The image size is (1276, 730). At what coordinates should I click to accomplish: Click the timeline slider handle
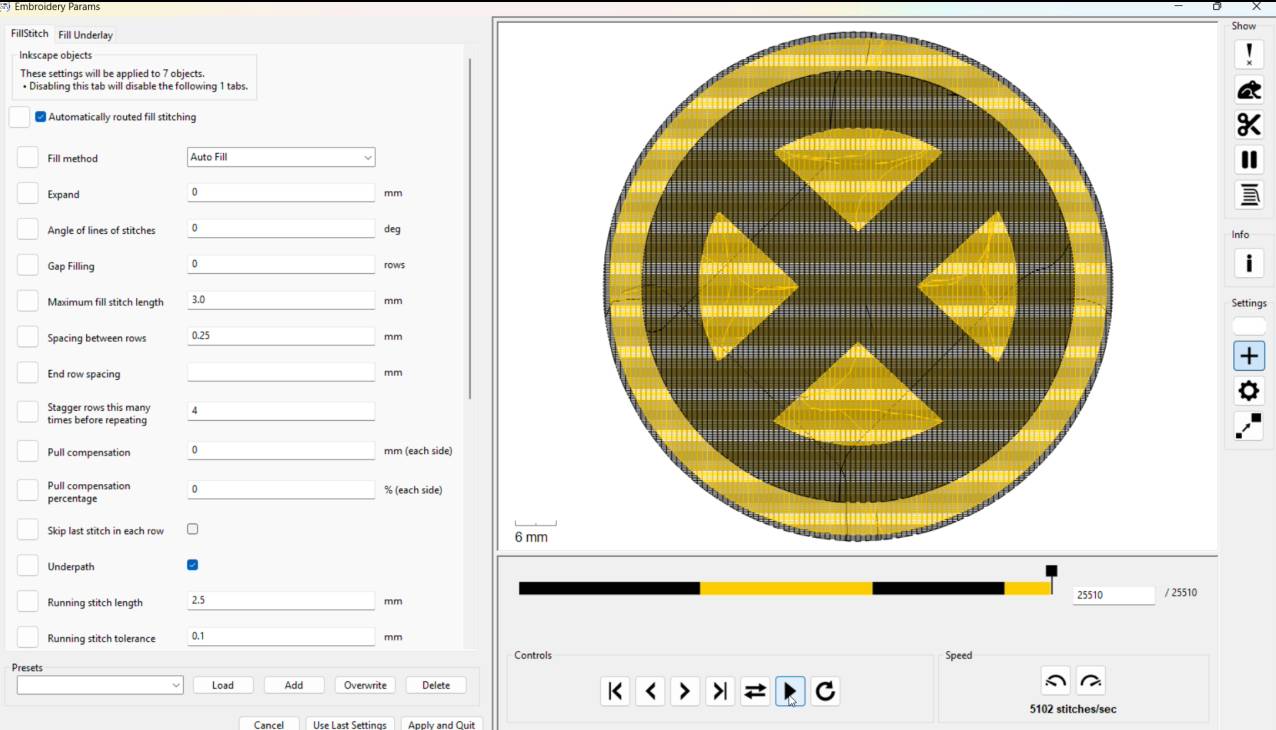(x=1051, y=571)
